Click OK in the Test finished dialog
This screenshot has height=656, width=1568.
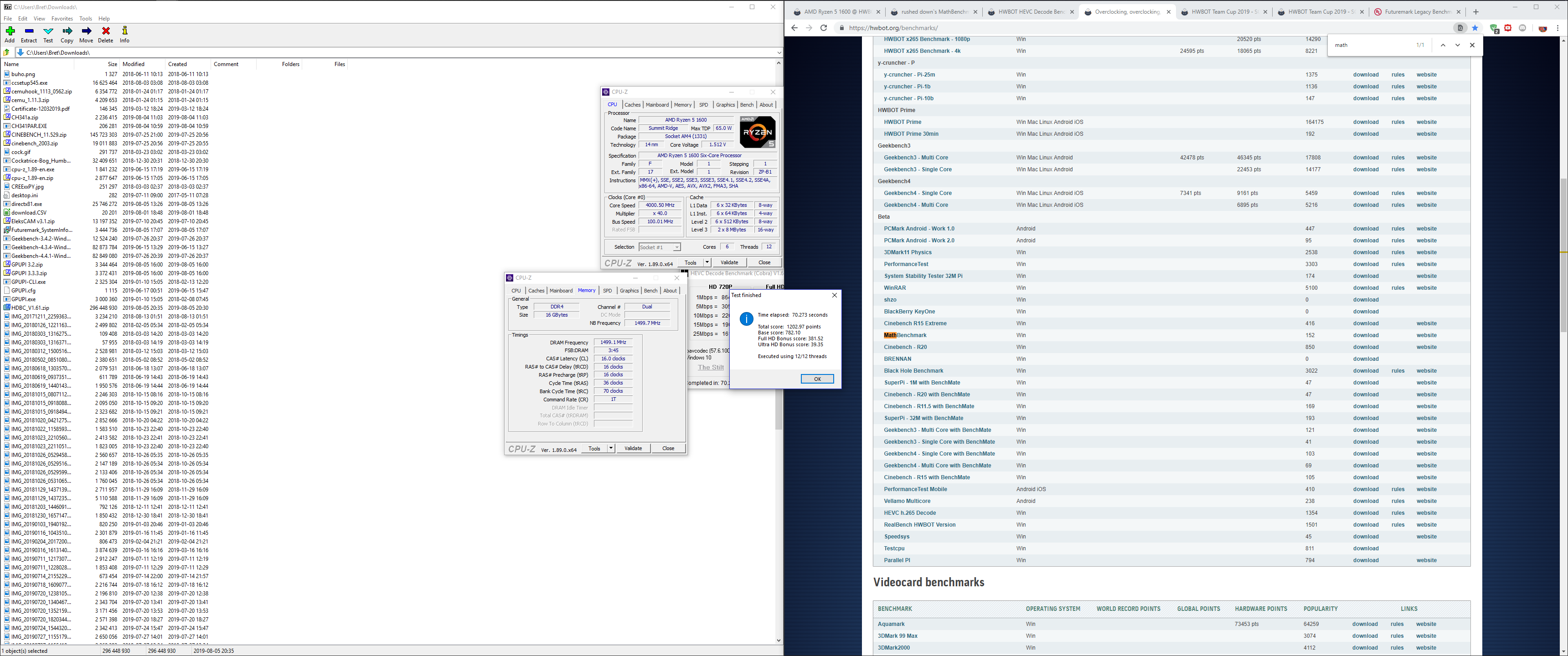coord(817,379)
